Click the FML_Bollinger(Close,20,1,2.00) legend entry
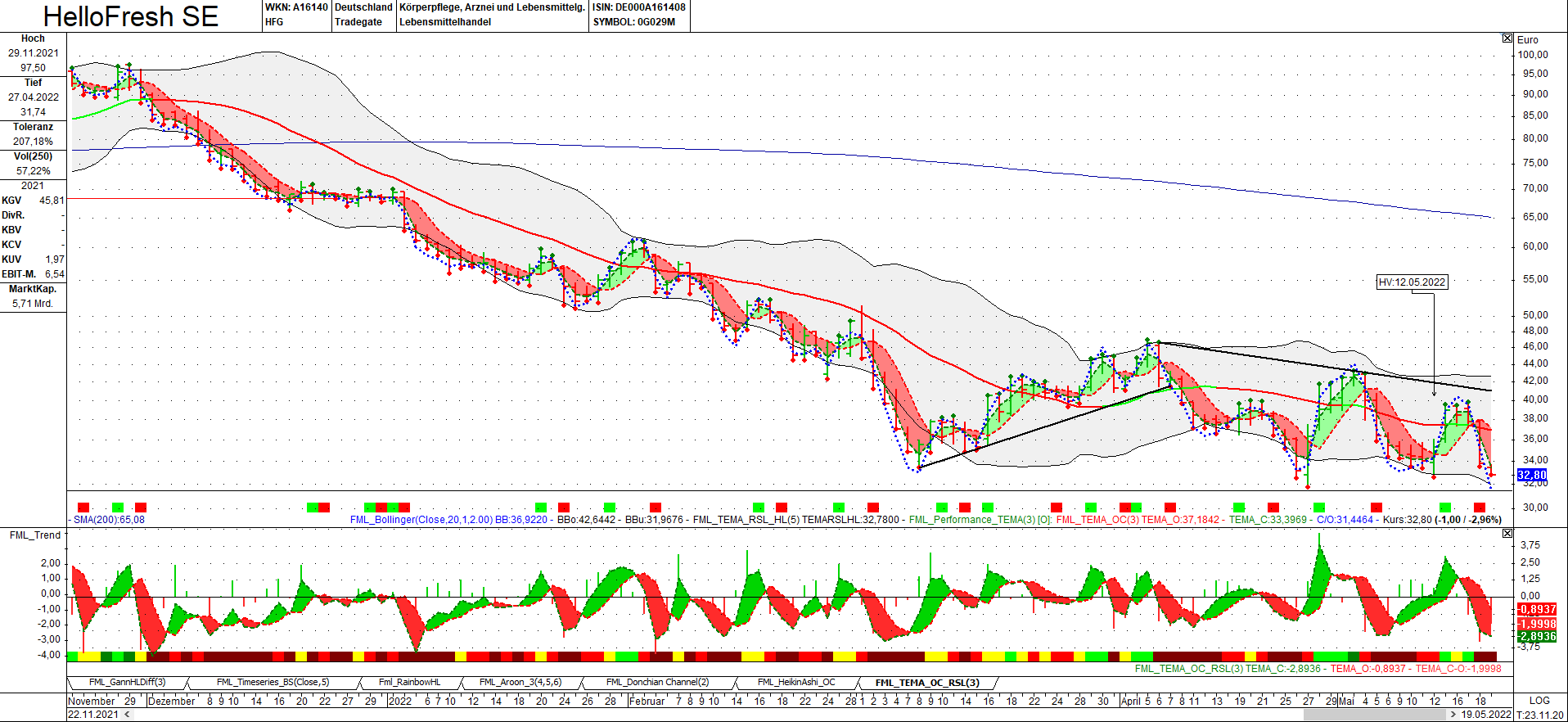Viewport: 1568px width, 722px height. pos(421,520)
